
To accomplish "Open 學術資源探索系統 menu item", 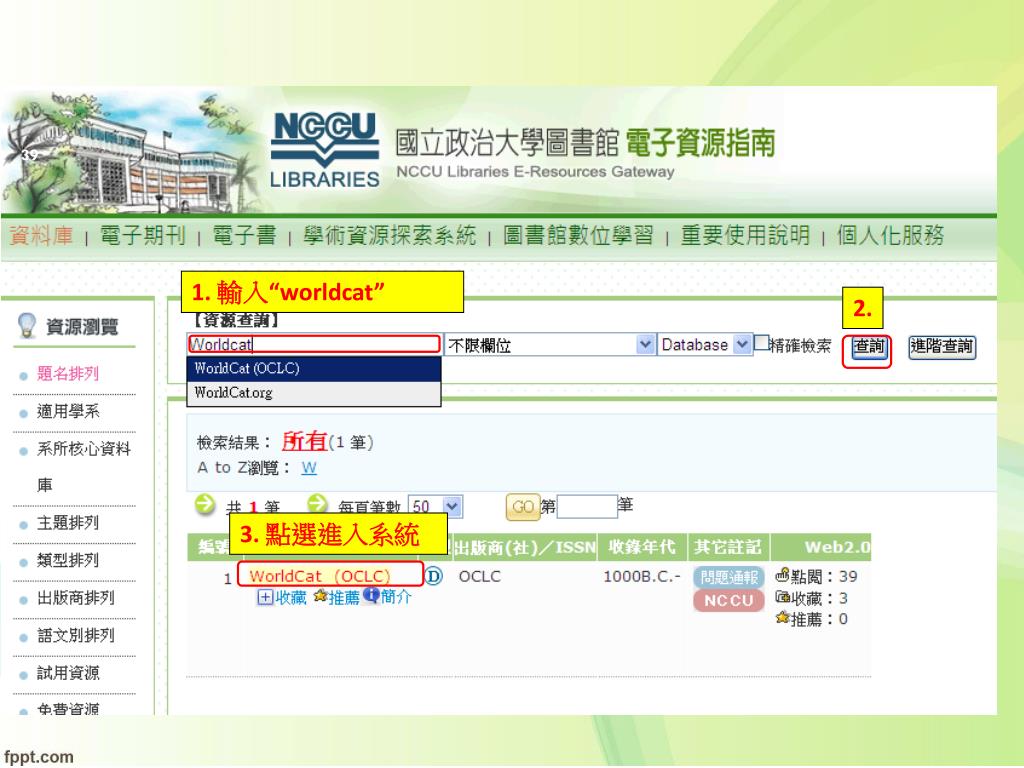I will [x=389, y=235].
